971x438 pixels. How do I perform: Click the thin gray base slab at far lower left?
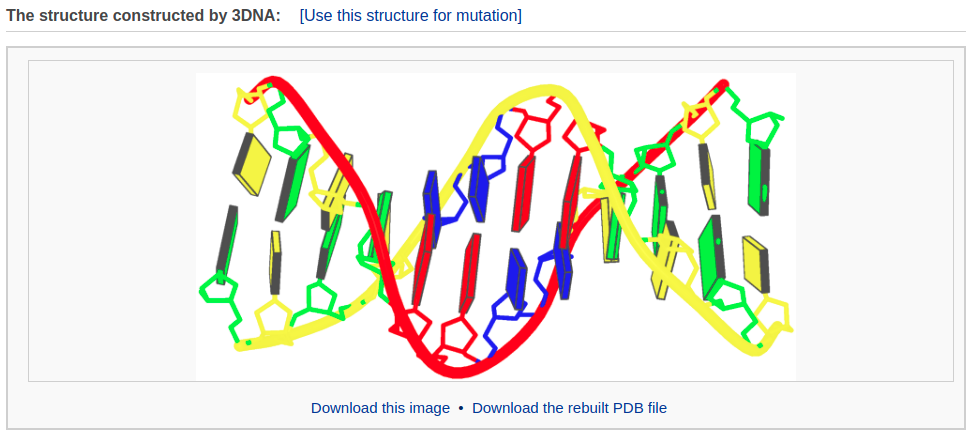(x=227, y=243)
